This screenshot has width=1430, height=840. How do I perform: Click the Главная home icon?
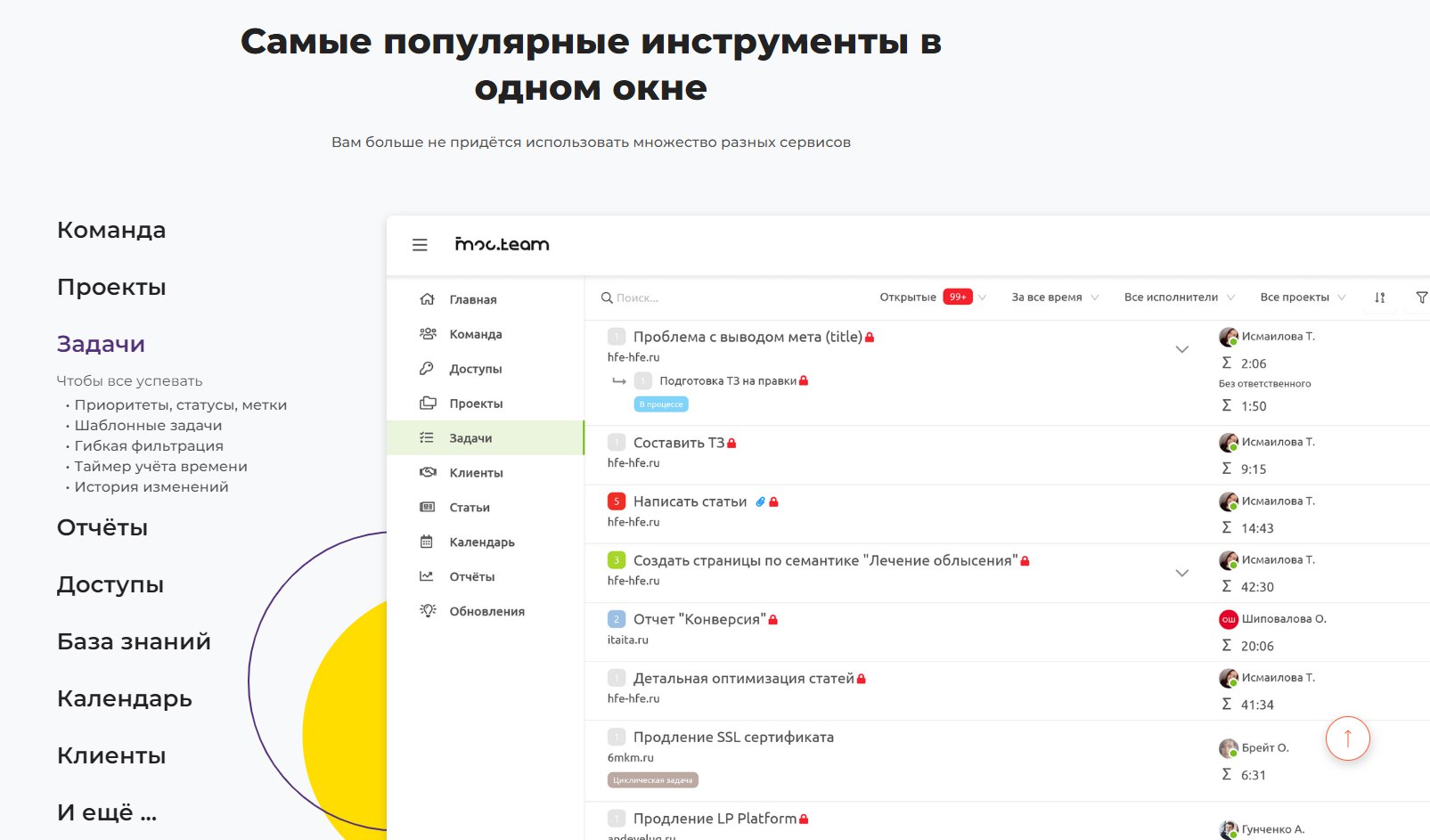428,299
